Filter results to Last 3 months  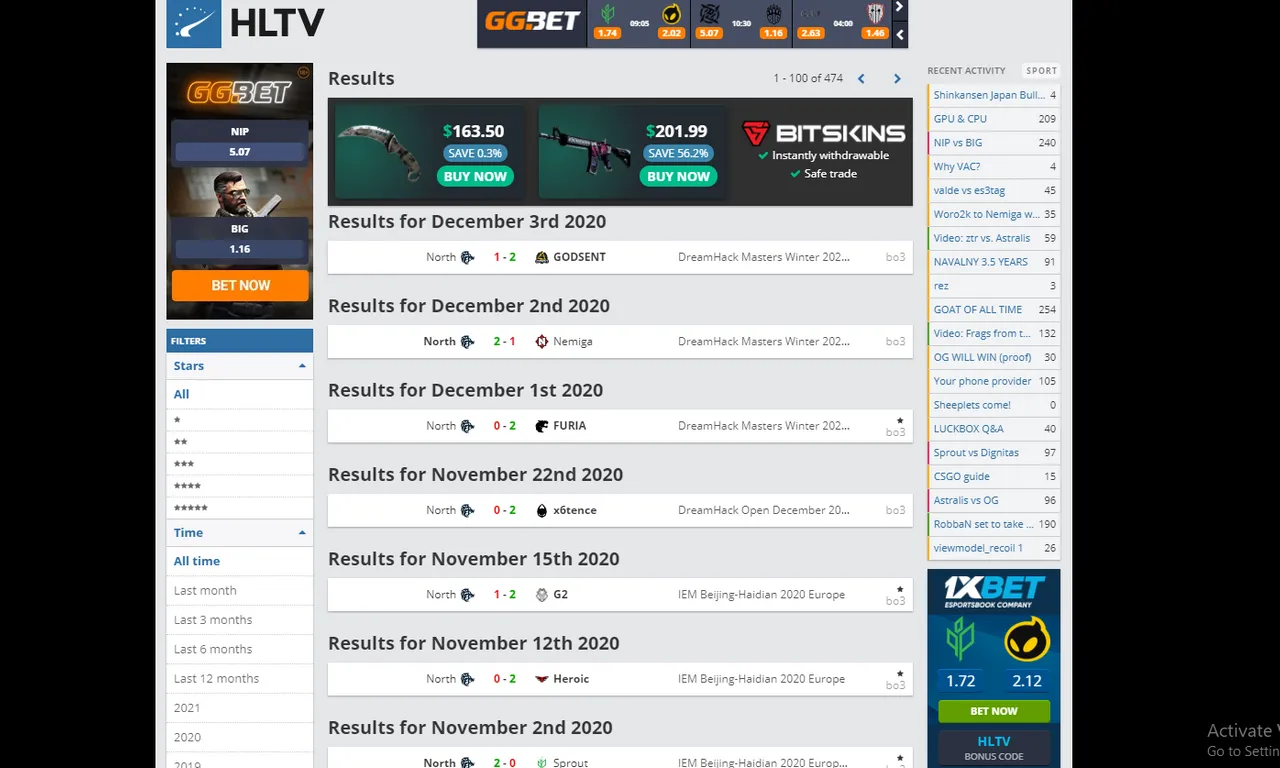pyautogui.click(x=240, y=620)
